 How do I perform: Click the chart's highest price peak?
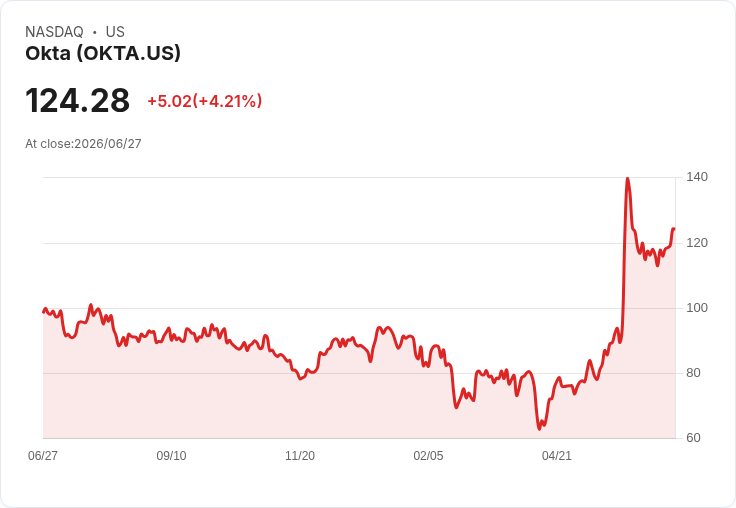click(x=628, y=179)
